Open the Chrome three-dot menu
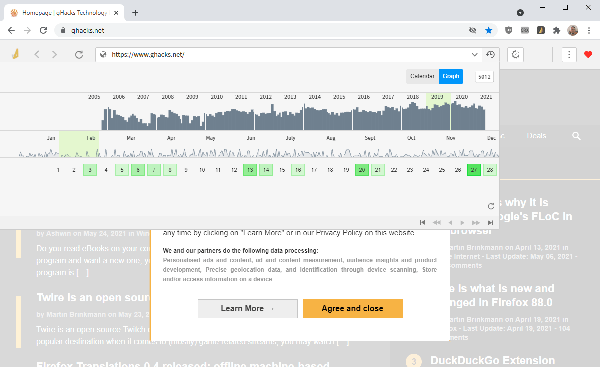The height and width of the screenshot is (367, 600). coord(589,30)
